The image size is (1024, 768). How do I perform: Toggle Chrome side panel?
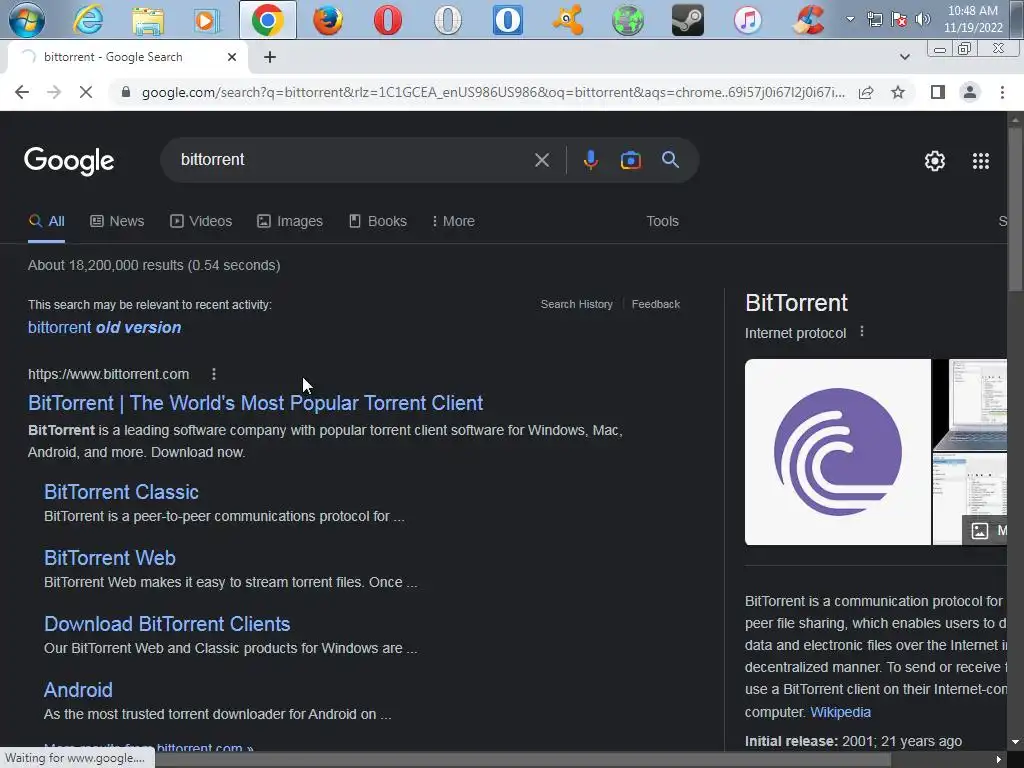click(938, 92)
